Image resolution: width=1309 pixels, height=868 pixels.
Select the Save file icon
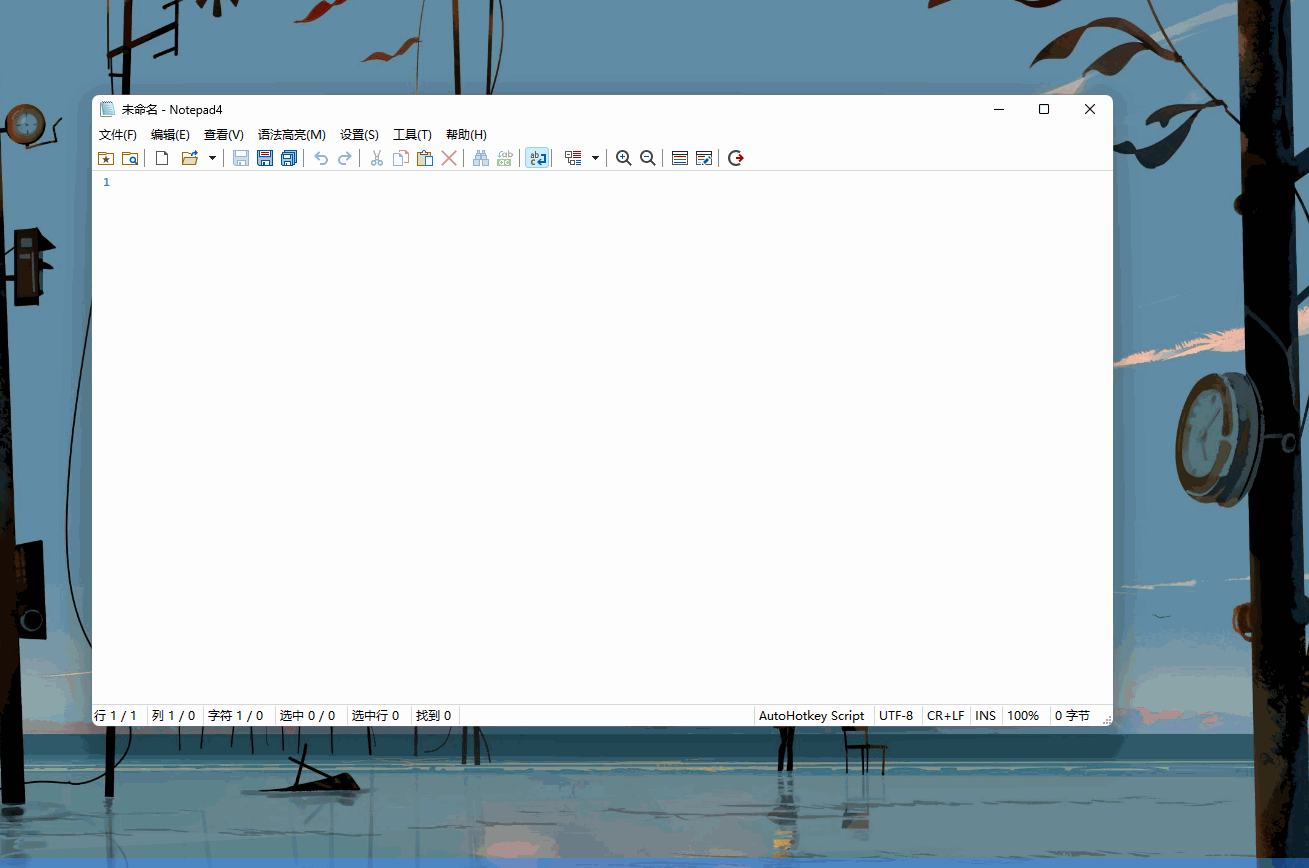click(x=240, y=158)
